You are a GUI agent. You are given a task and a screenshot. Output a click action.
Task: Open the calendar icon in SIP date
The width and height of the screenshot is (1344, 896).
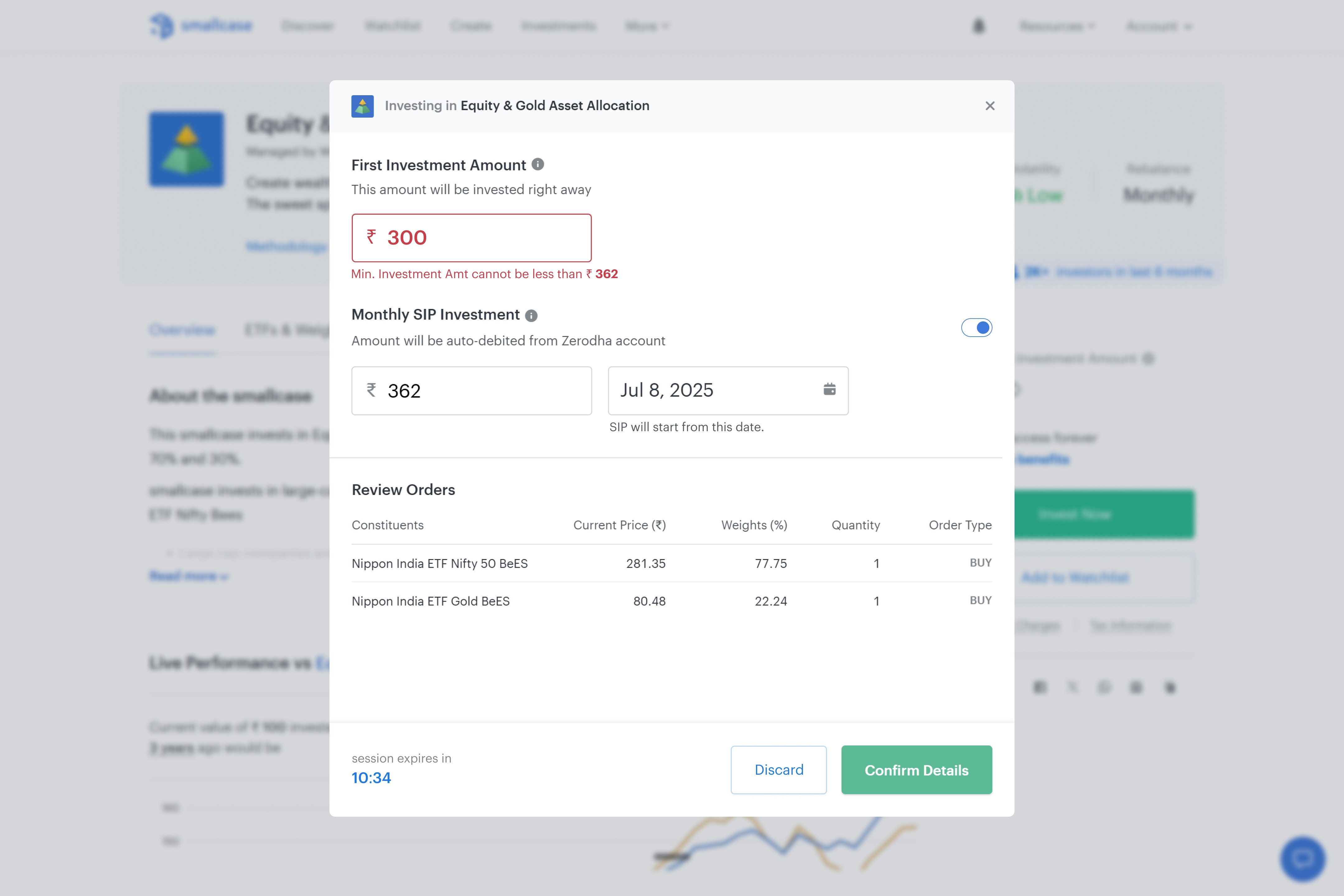pos(829,390)
